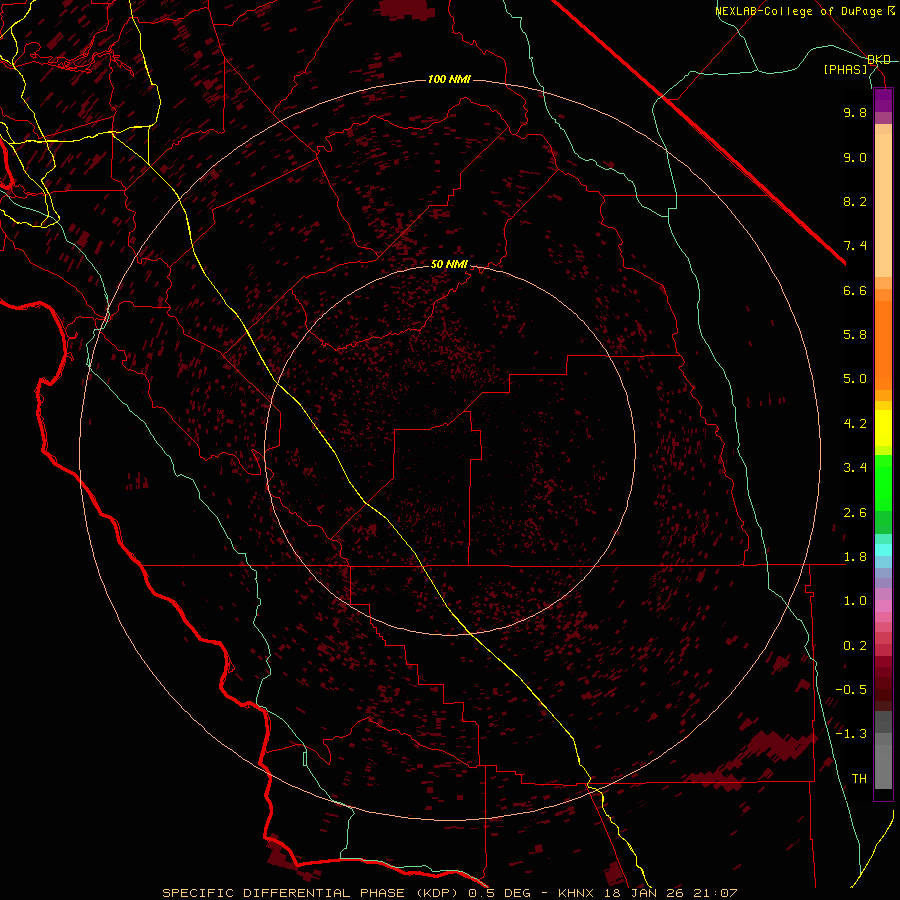Click the pink band of the color bar

click(883, 606)
